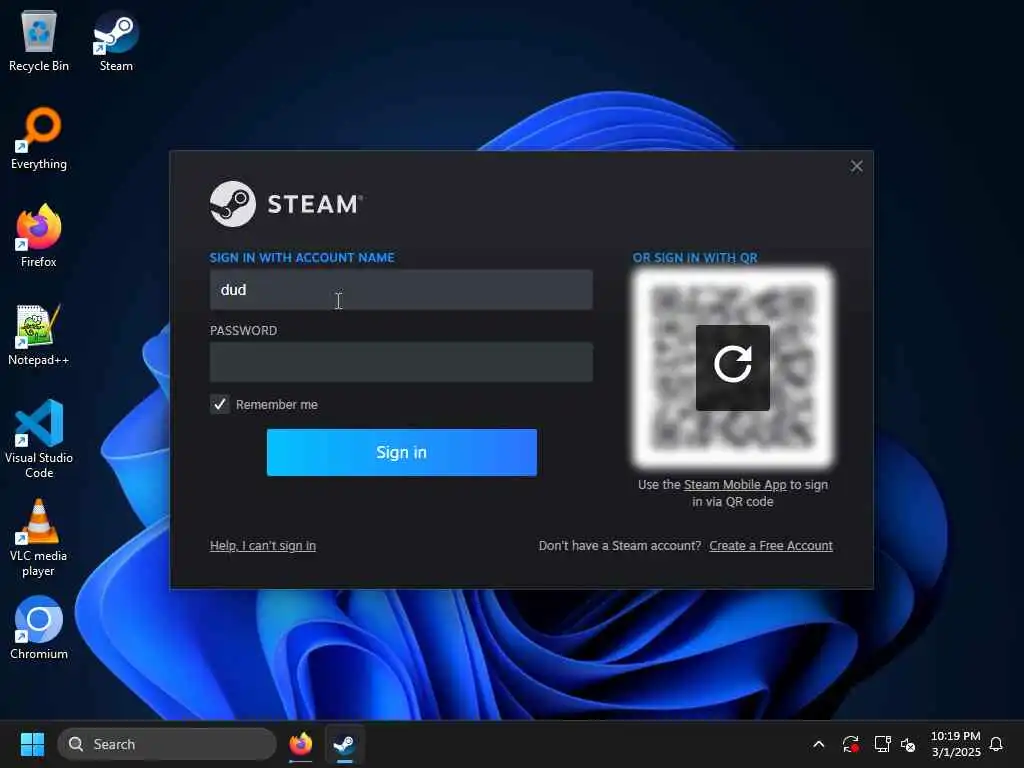This screenshot has width=1024, height=768.
Task: Click the 'SIGN IN WITH ACCOUNT NAME' label
Action: 302,257
